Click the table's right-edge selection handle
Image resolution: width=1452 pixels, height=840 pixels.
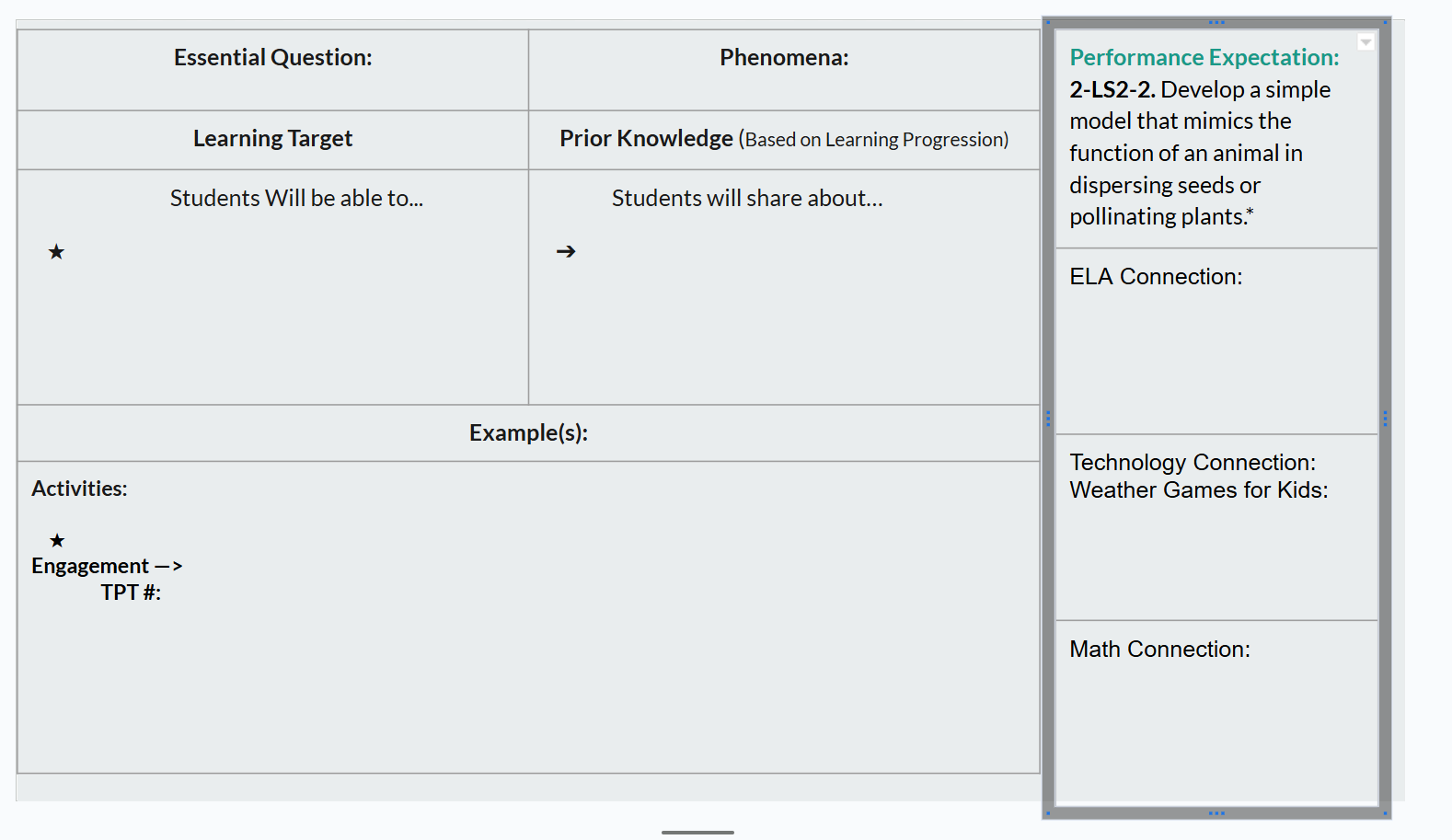tap(1385, 419)
